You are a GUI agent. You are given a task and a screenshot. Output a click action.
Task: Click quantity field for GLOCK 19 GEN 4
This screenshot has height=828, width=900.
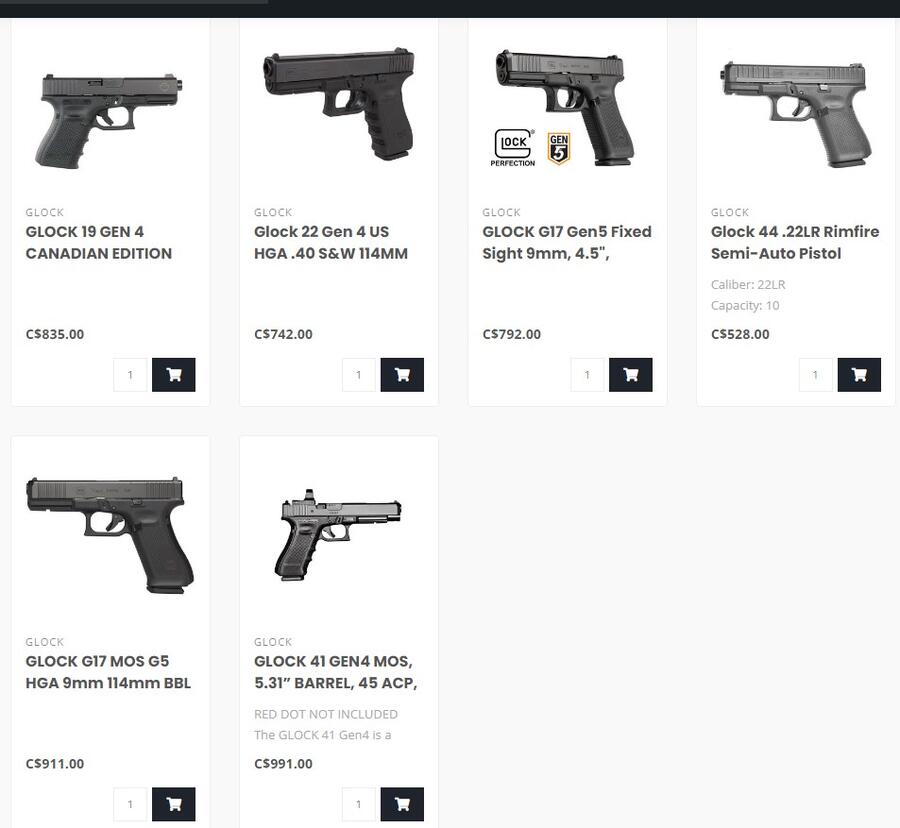click(130, 375)
